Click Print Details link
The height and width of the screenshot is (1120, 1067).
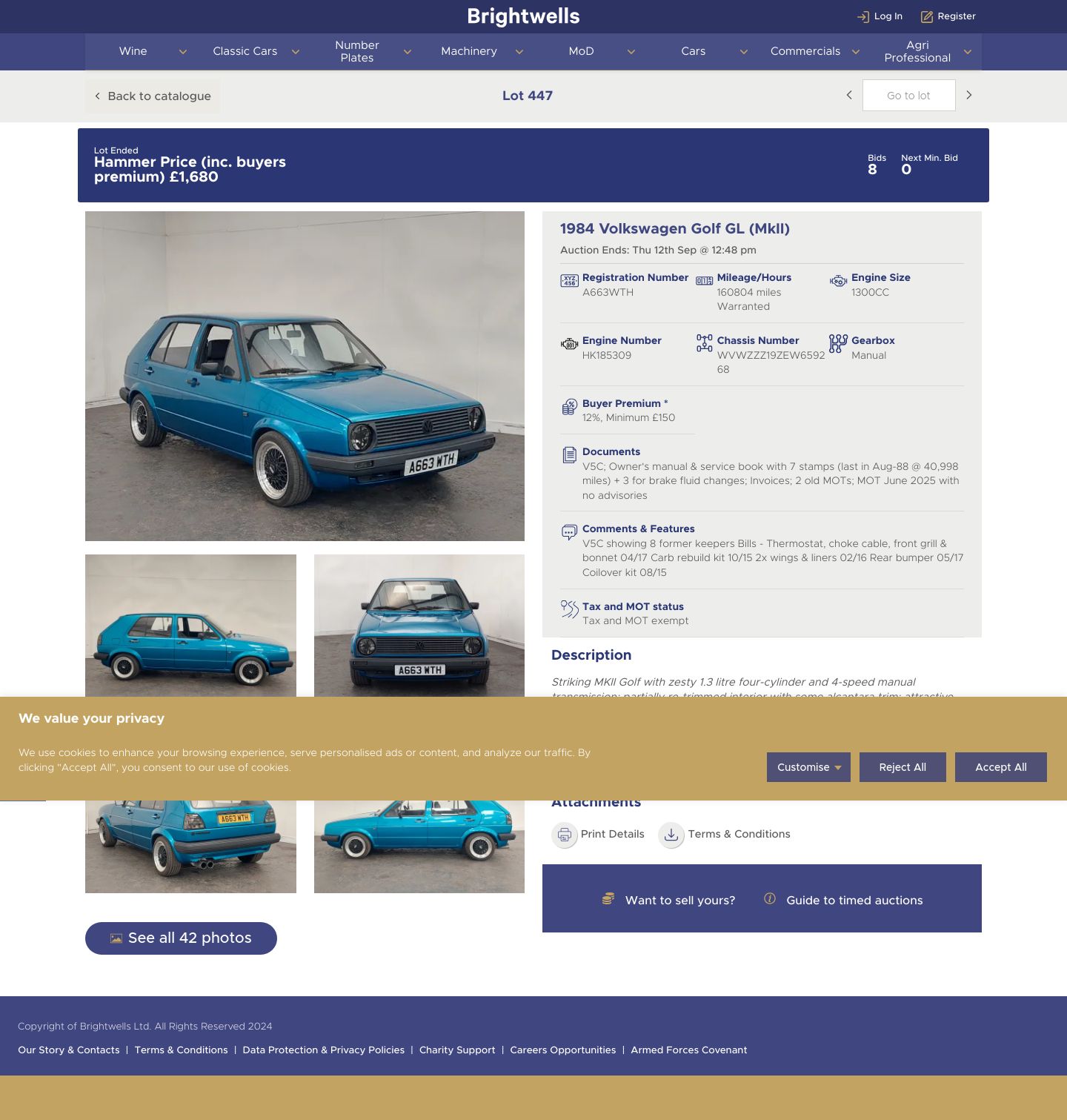612,834
